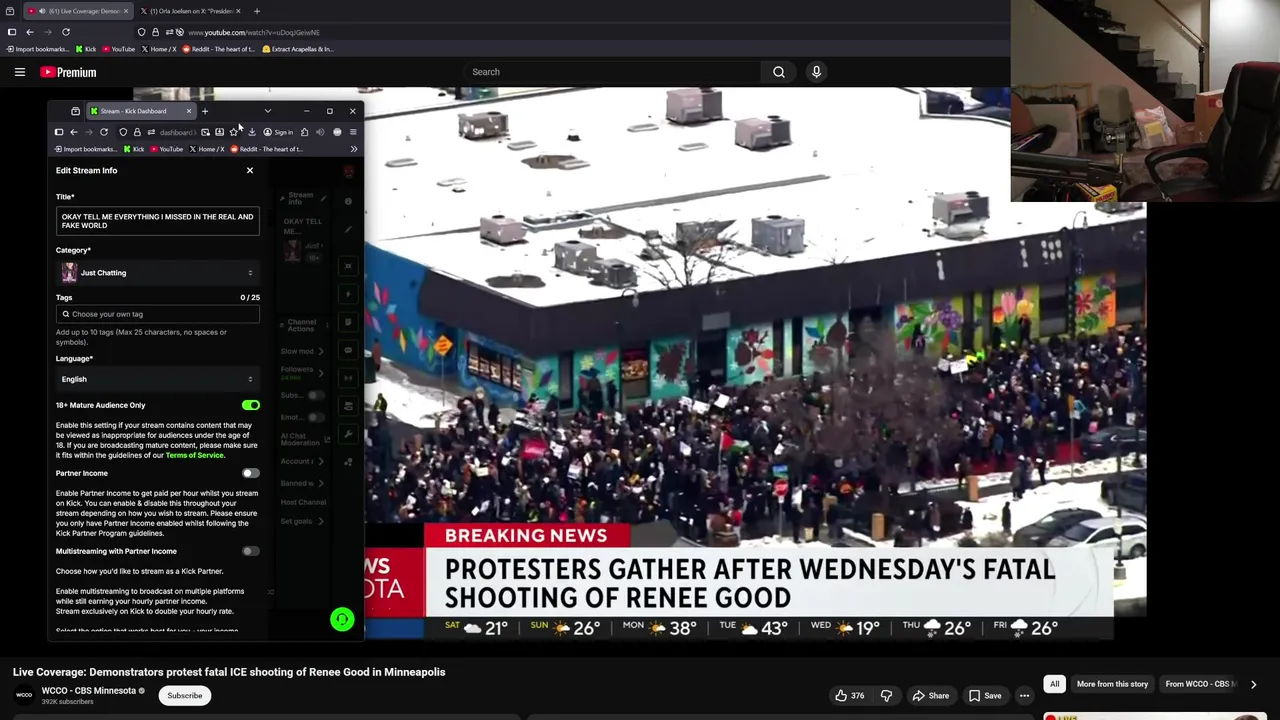This screenshot has height=720, width=1280.
Task: Bookmark the Kick dashboard page with star
Action: pyautogui.click(x=234, y=132)
